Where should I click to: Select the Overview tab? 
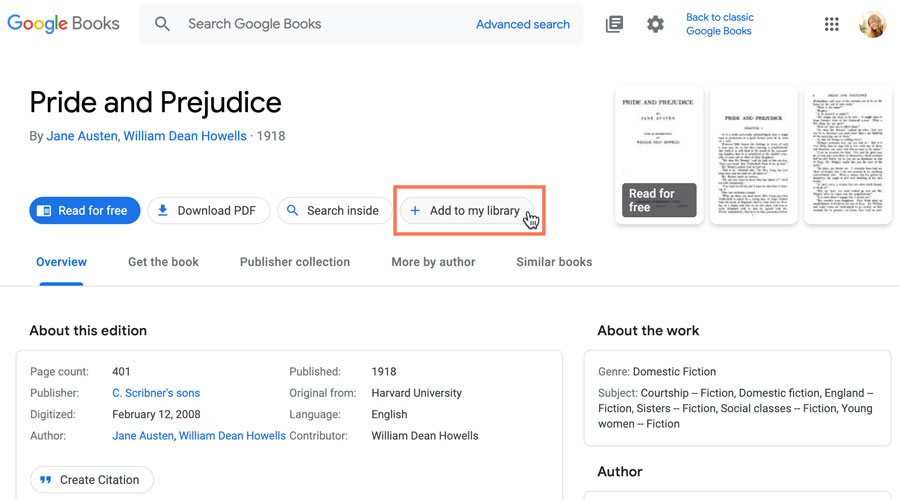pyautogui.click(x=61, y=262)
